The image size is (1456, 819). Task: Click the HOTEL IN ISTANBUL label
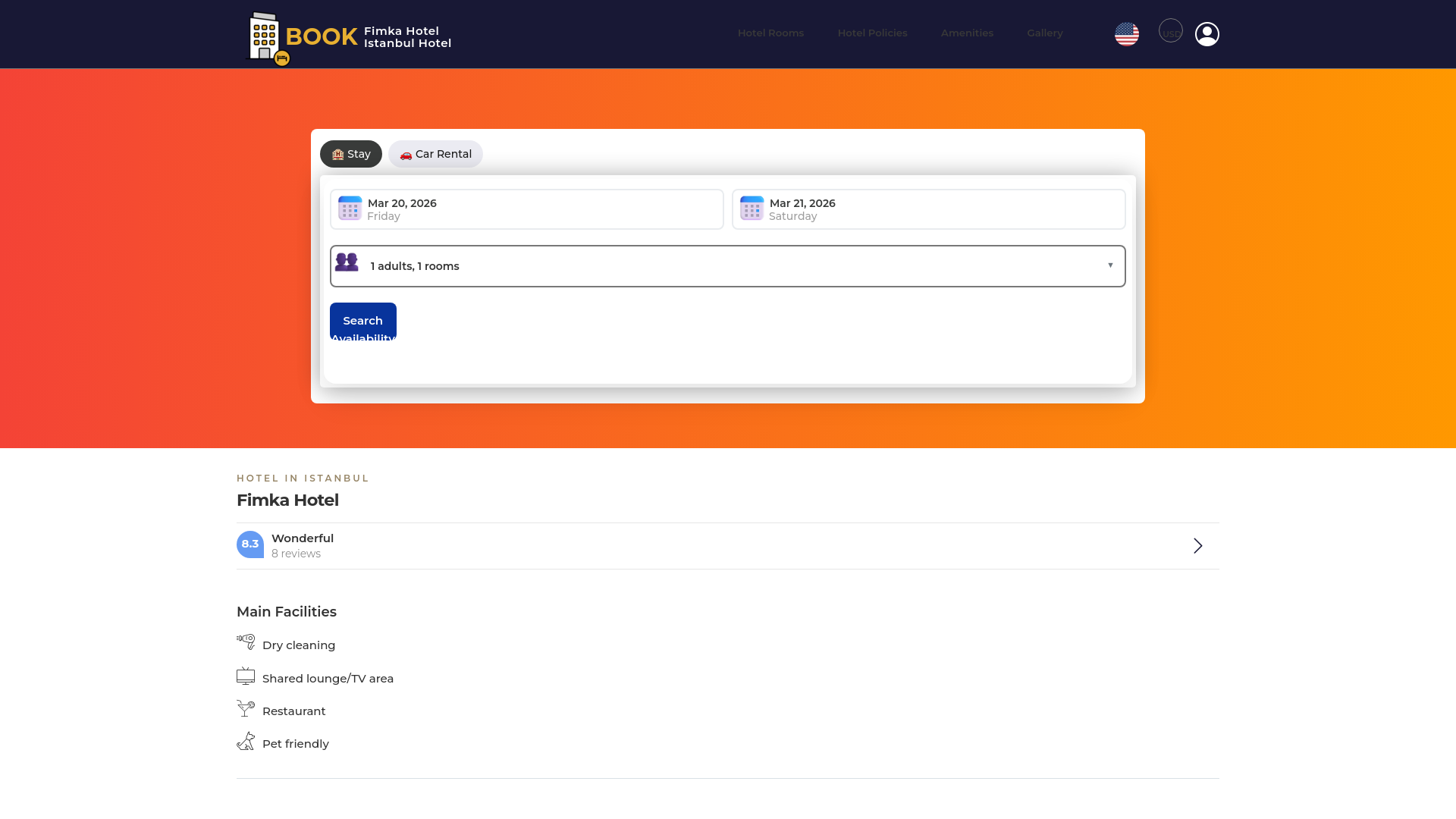point(303,479)
